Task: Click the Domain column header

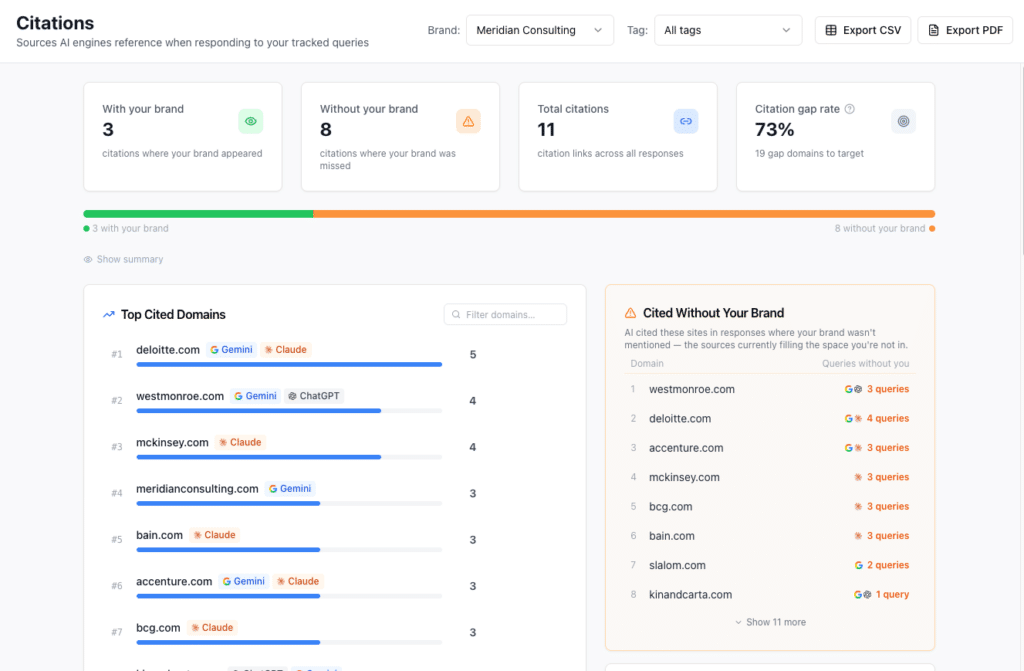Action: [x=647, y=363]
